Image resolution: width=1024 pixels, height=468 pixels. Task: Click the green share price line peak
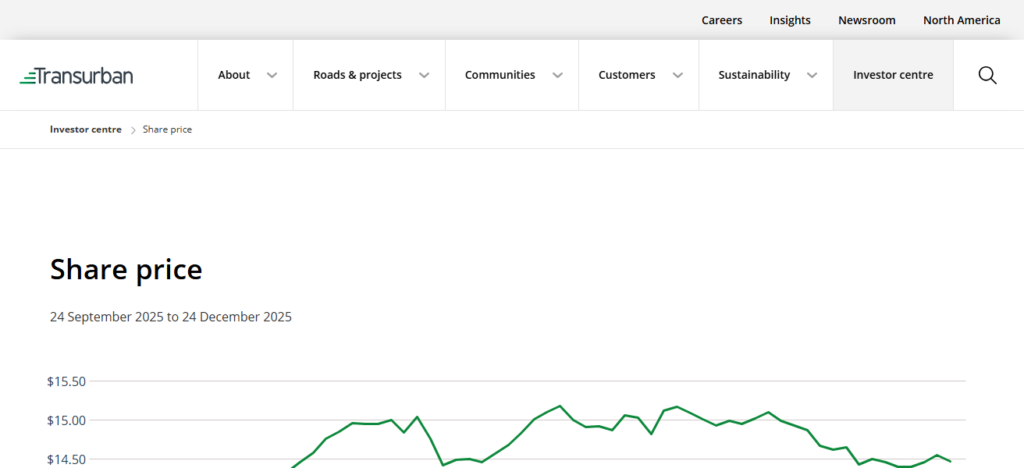pyautogui.click(x=560, y=406)
